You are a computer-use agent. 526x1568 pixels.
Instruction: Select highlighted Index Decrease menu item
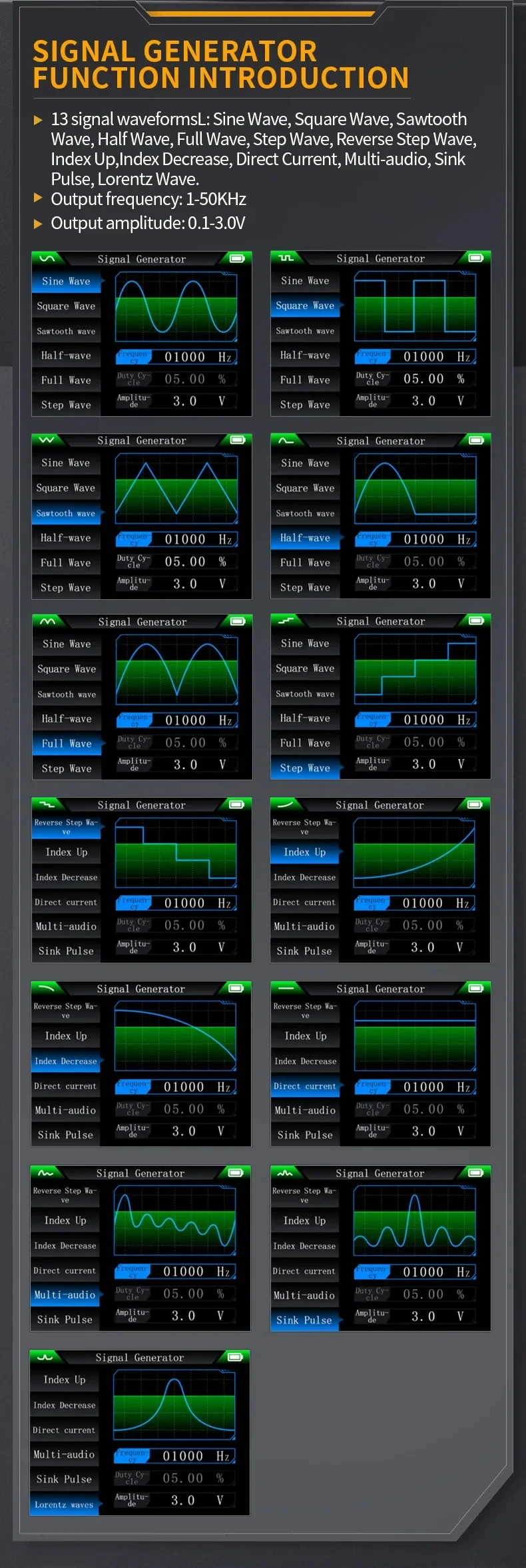(67, 1061)
